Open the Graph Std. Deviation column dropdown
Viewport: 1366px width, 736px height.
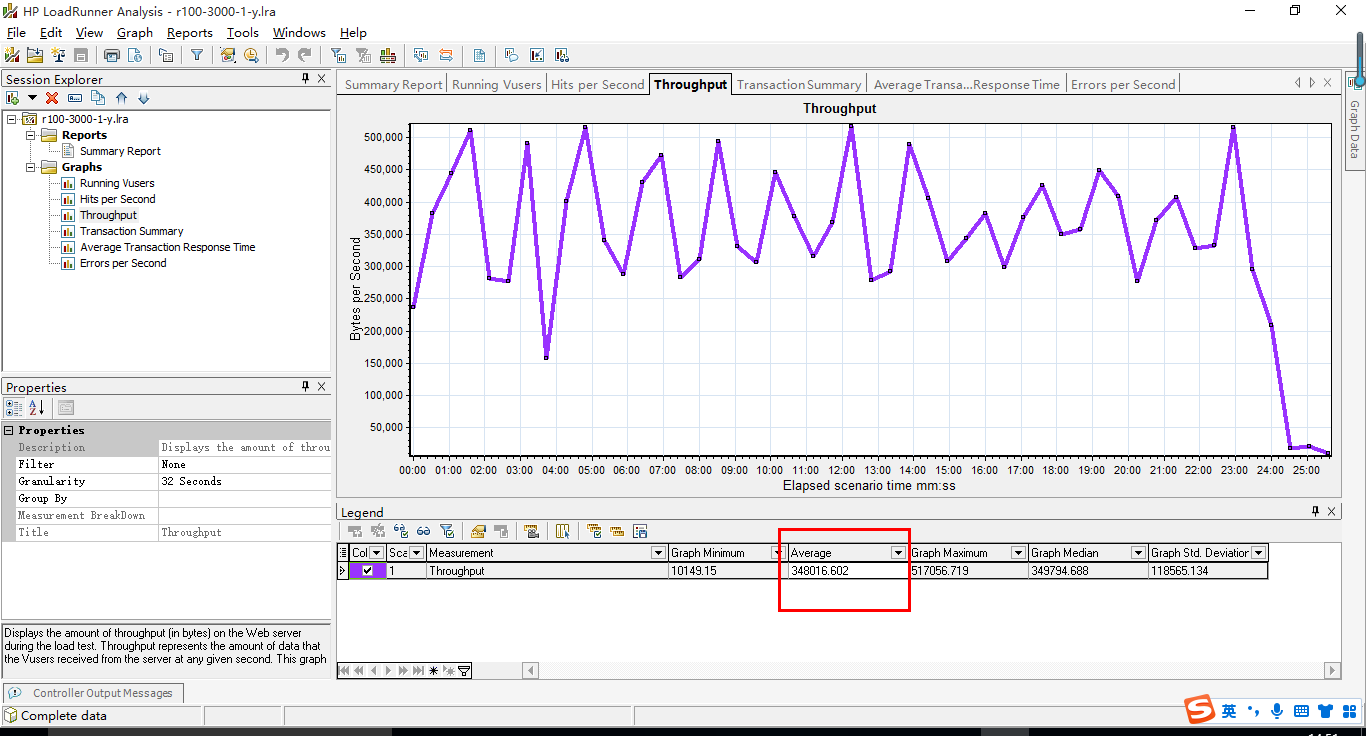point(1258,553)
